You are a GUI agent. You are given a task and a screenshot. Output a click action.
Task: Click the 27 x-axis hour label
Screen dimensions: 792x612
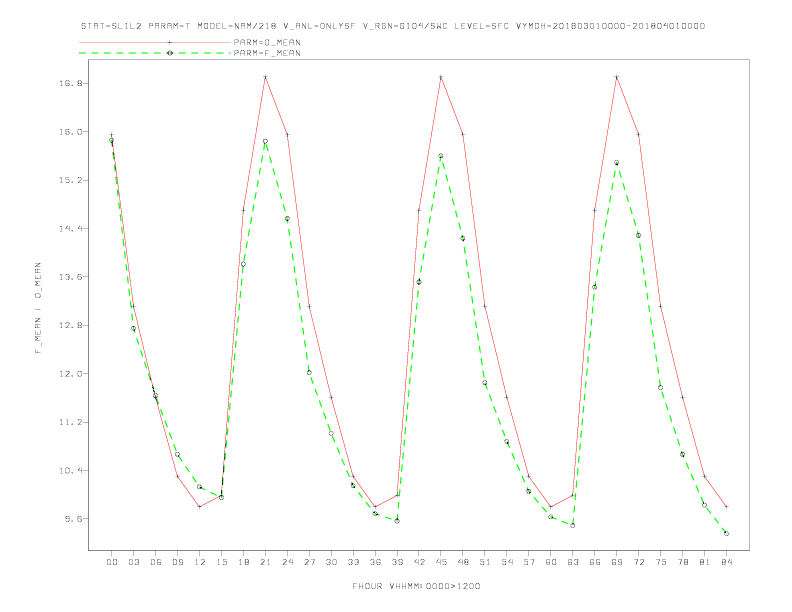pos(309,562)
